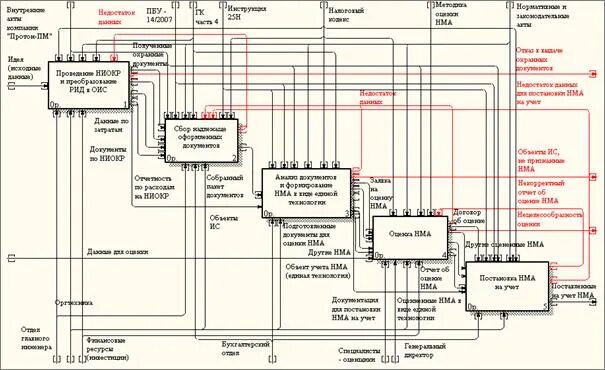Click the 'Данные по затратам' label
Image resolution: width=605 pixels, height=370 pixels.
111,125
